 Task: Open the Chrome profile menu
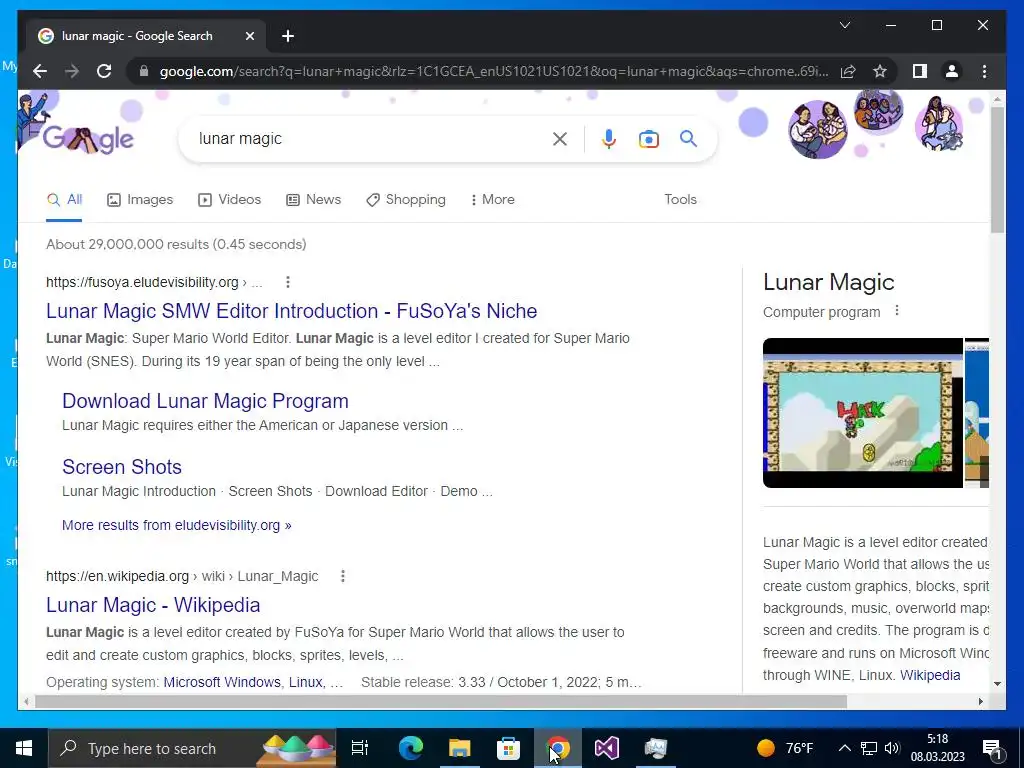952,71
